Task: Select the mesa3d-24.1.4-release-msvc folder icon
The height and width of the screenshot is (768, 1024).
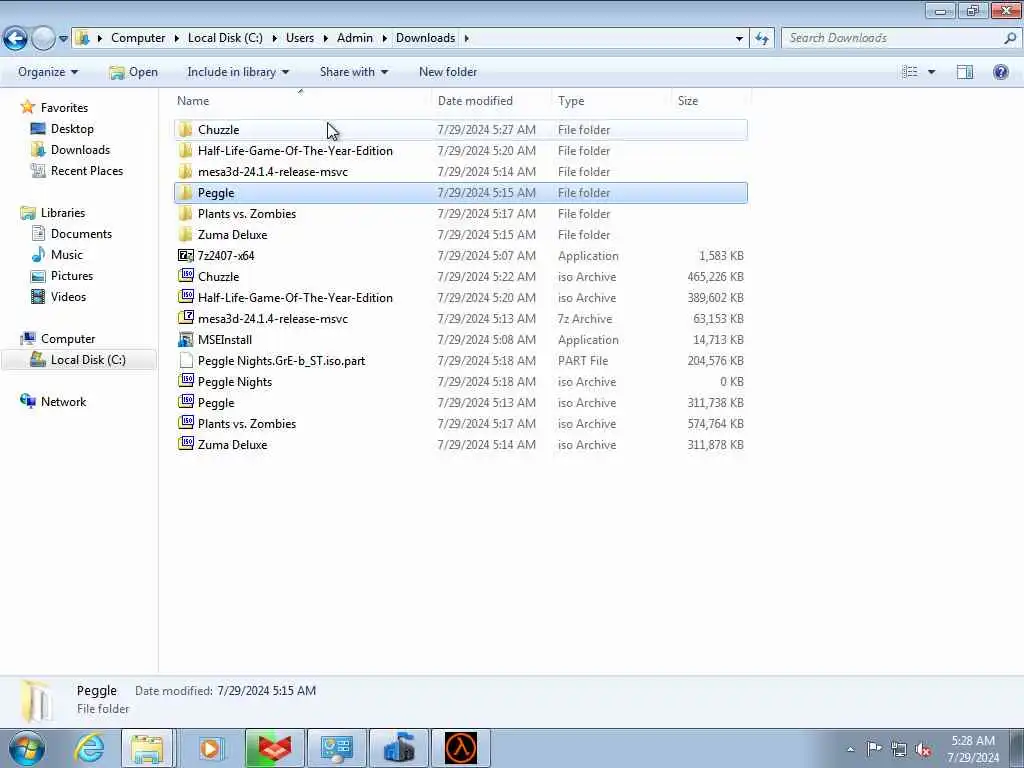Action: click(x=185, y=171)
